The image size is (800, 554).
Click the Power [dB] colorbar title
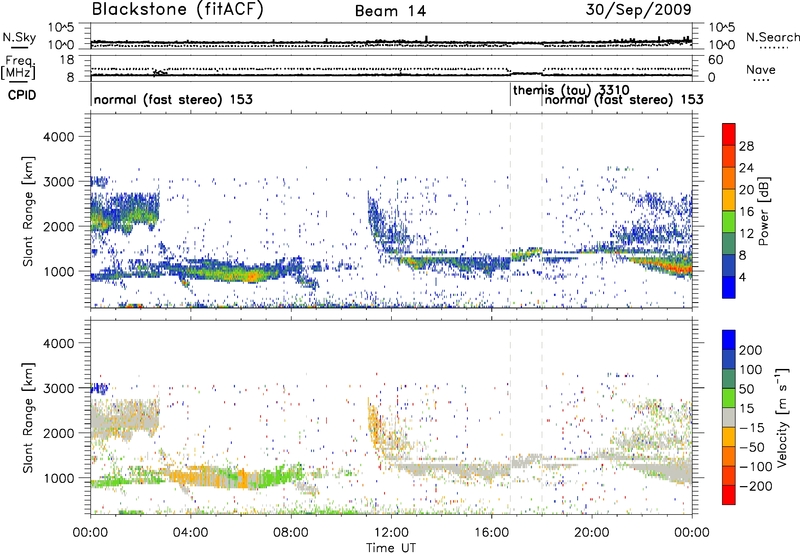coord(764,211)
